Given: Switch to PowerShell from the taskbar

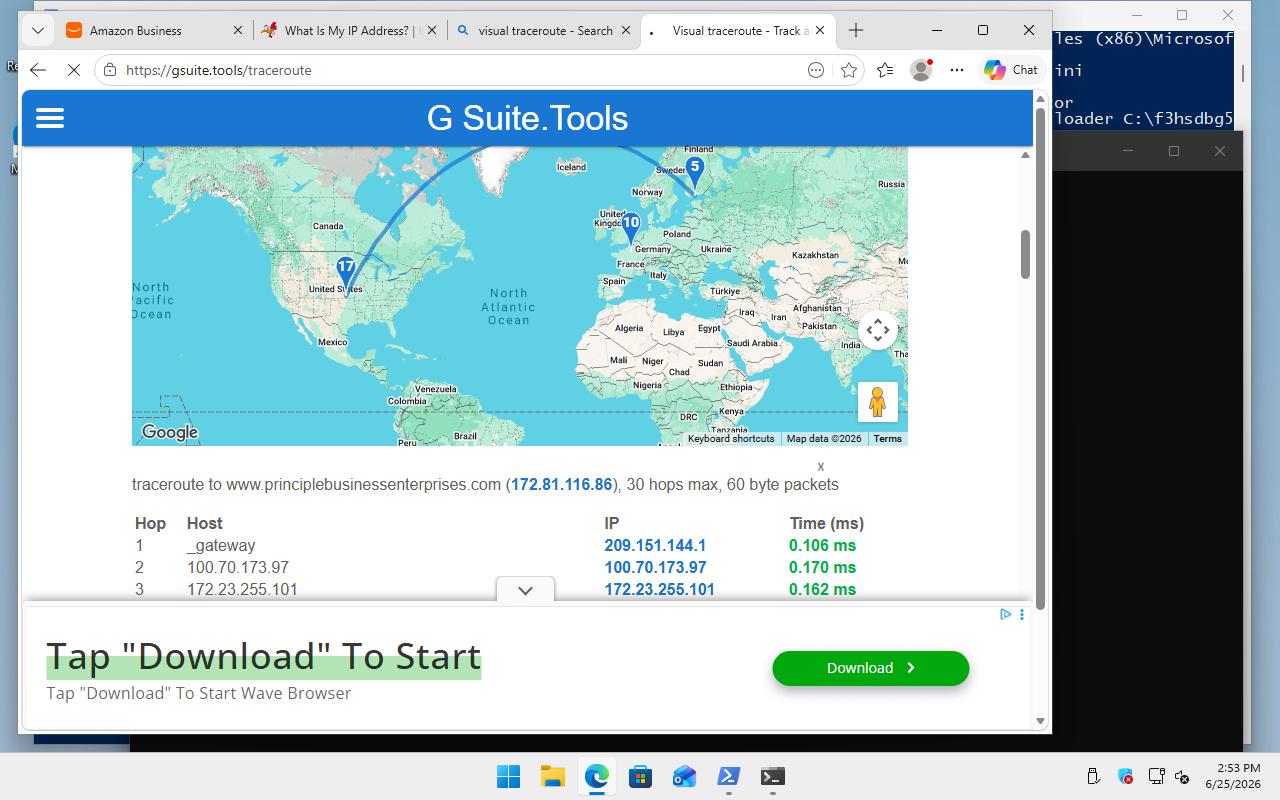Looking at the screenshot, I should click(728, 776).
